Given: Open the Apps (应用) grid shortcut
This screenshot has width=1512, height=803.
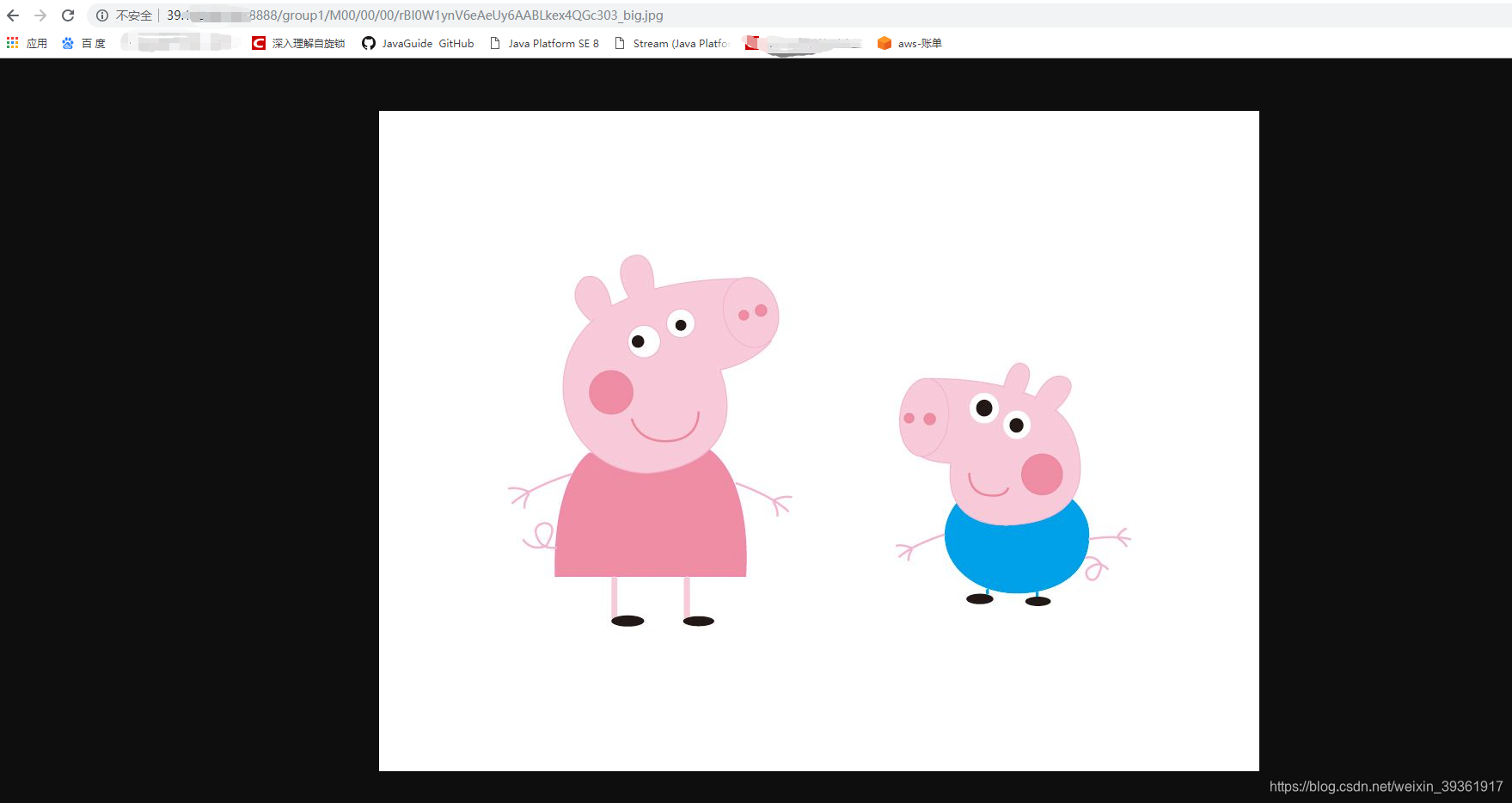Looking at the screenshot, I should pos(27,43).
